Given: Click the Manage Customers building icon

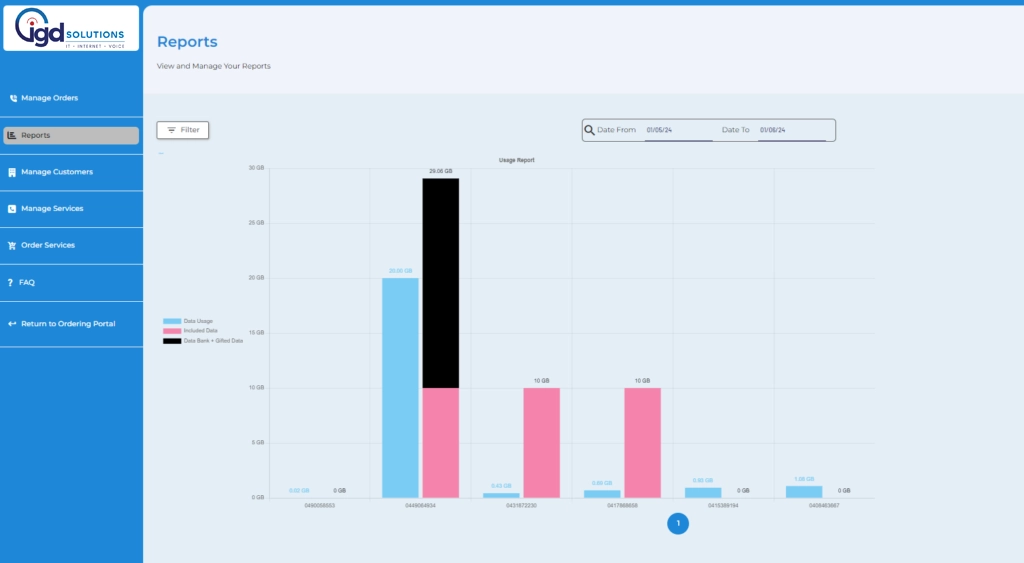Looking at the screenshot, I should point(12,172).
